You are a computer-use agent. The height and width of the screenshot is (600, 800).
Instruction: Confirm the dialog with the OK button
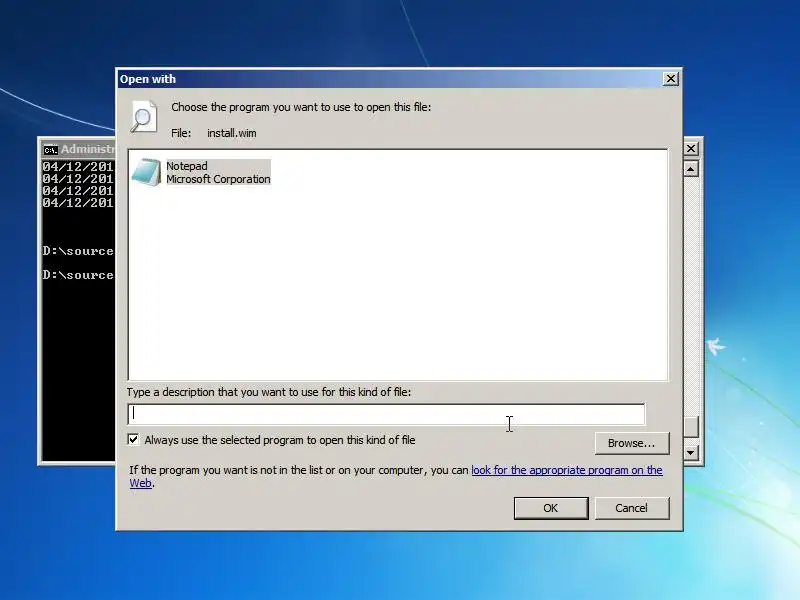[x=551, y=508]
